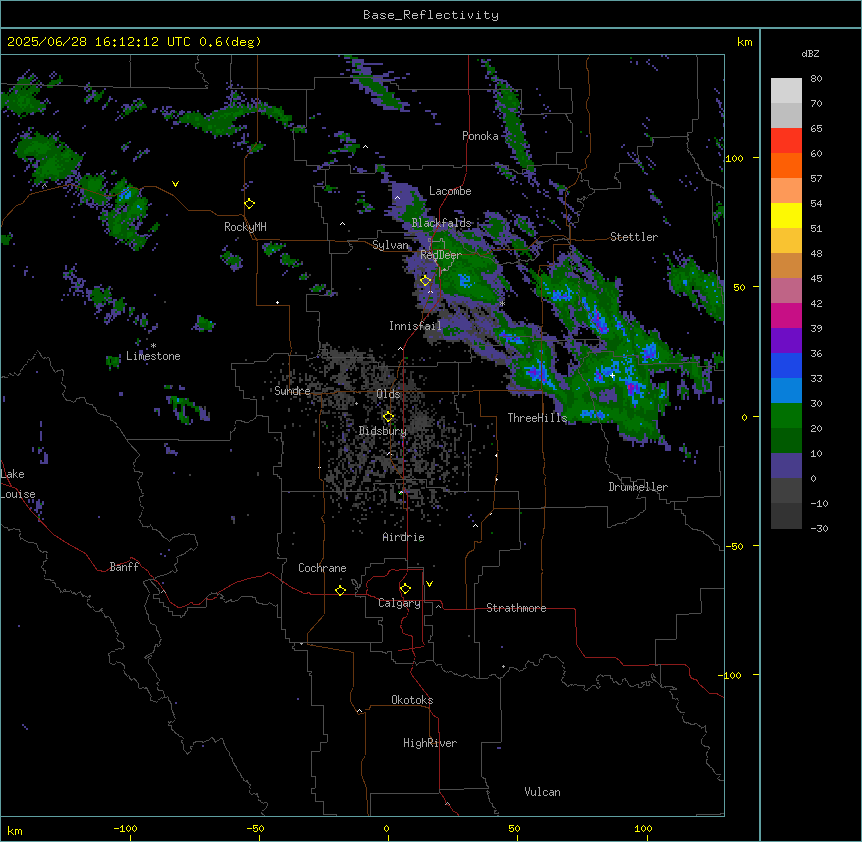Screen dimensions: 862x842
Task: Select the Strathmore label
Action: [516, 608]
